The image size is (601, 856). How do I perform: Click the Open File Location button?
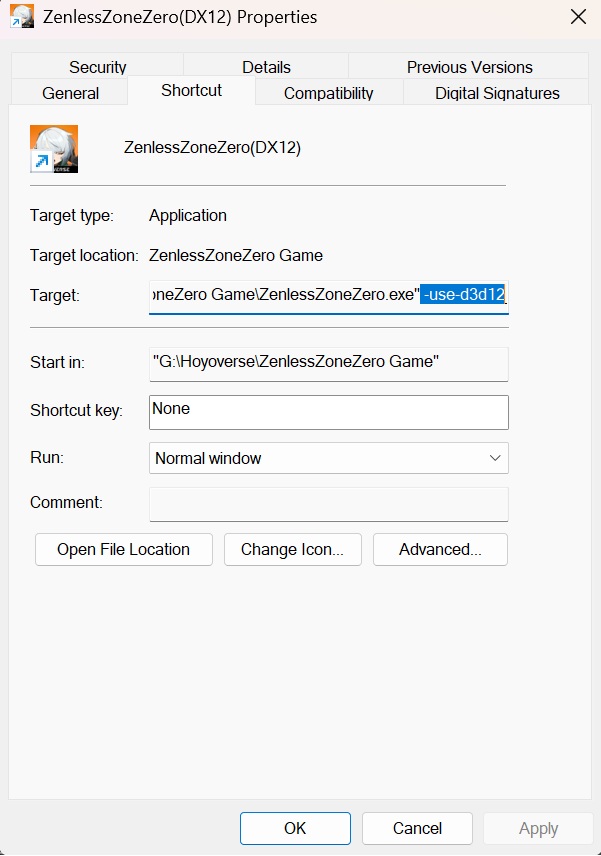click(123, 549)
